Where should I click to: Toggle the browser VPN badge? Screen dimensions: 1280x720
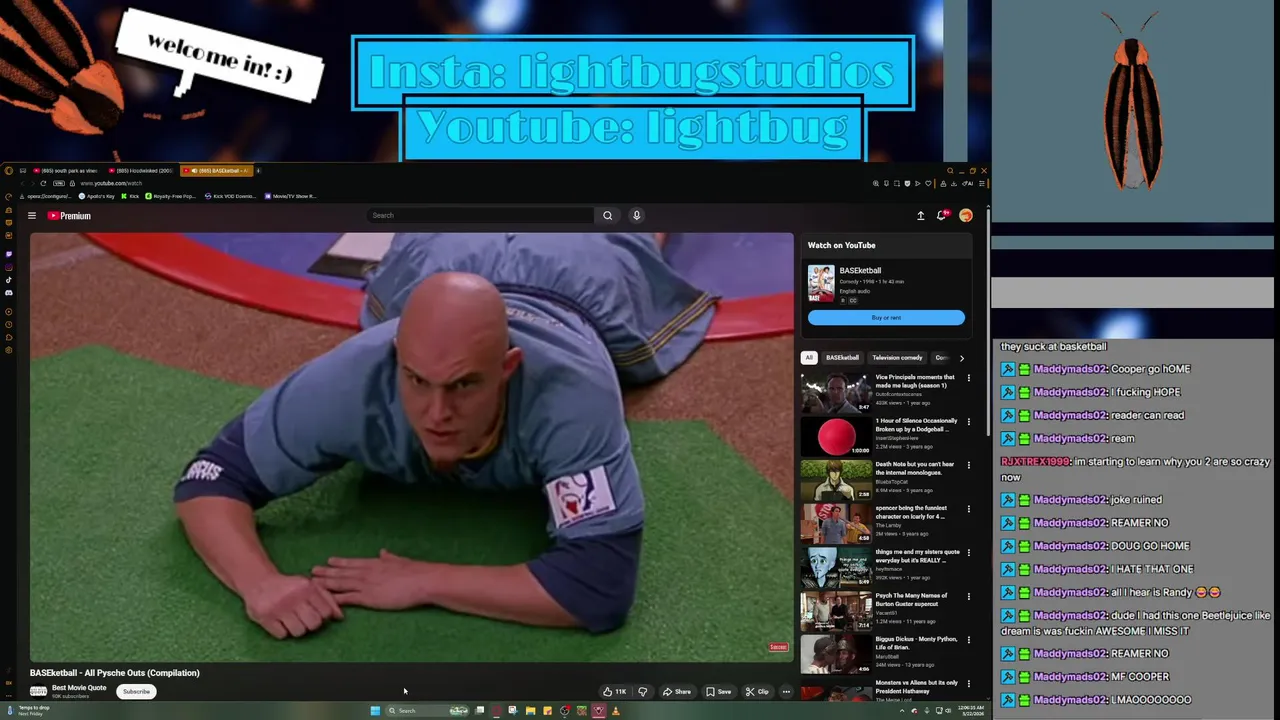coord(59,183)
